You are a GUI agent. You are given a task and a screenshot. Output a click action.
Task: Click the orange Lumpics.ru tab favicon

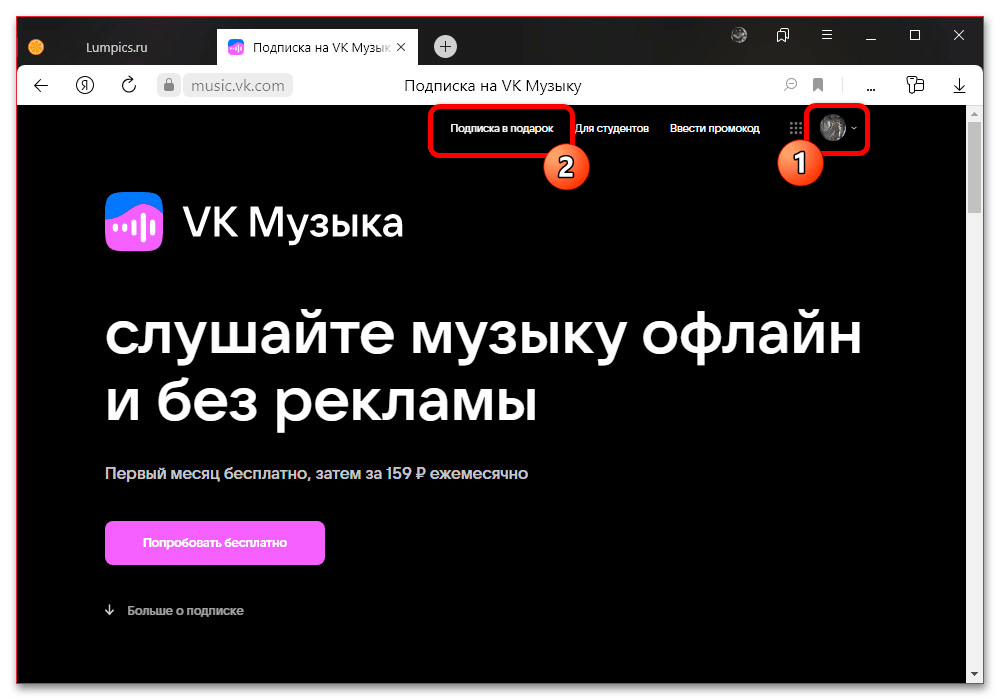pyautogui.click(x=36, y=47)
